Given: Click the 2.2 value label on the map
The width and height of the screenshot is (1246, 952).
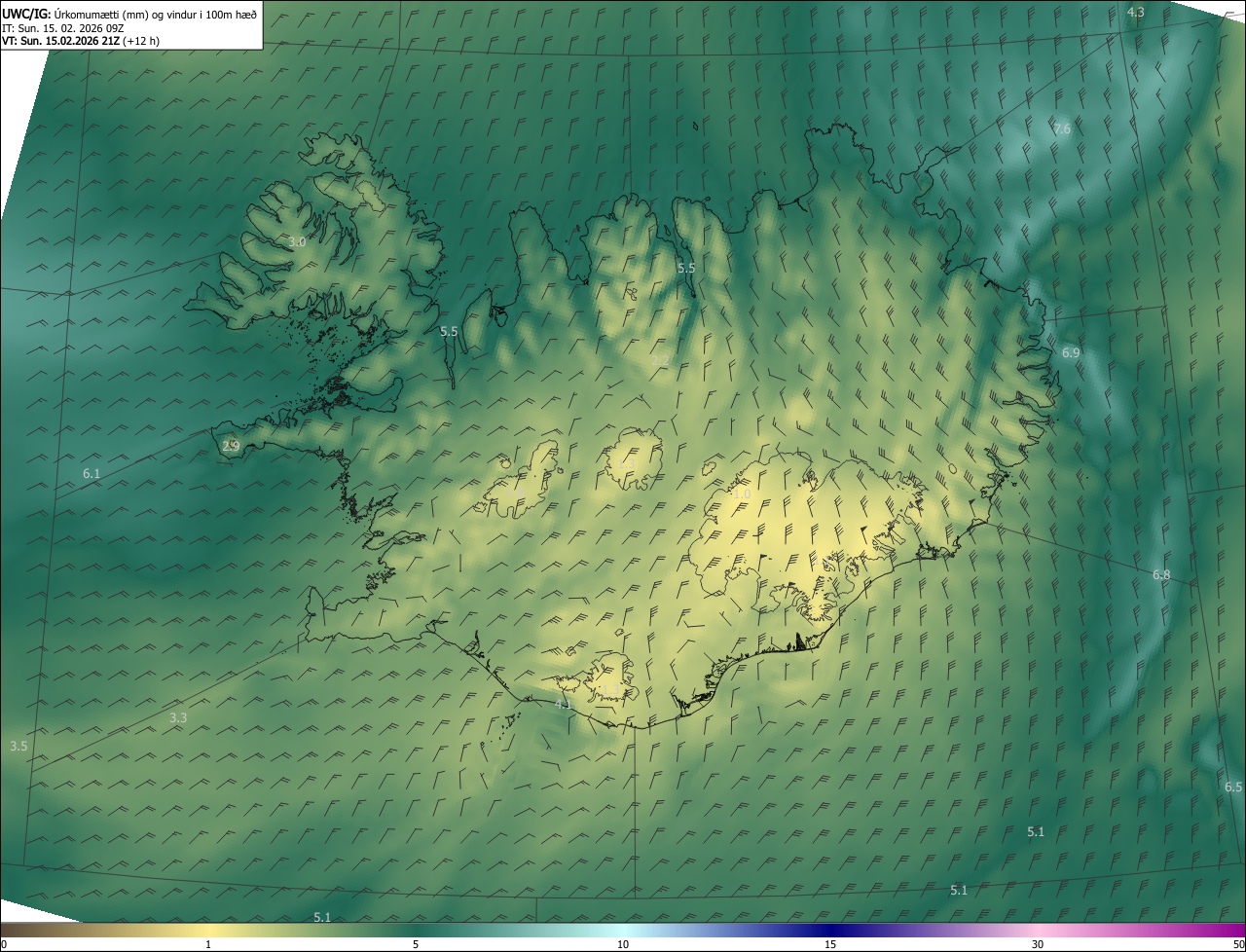Looking at the screenshot, I should 660,361.
